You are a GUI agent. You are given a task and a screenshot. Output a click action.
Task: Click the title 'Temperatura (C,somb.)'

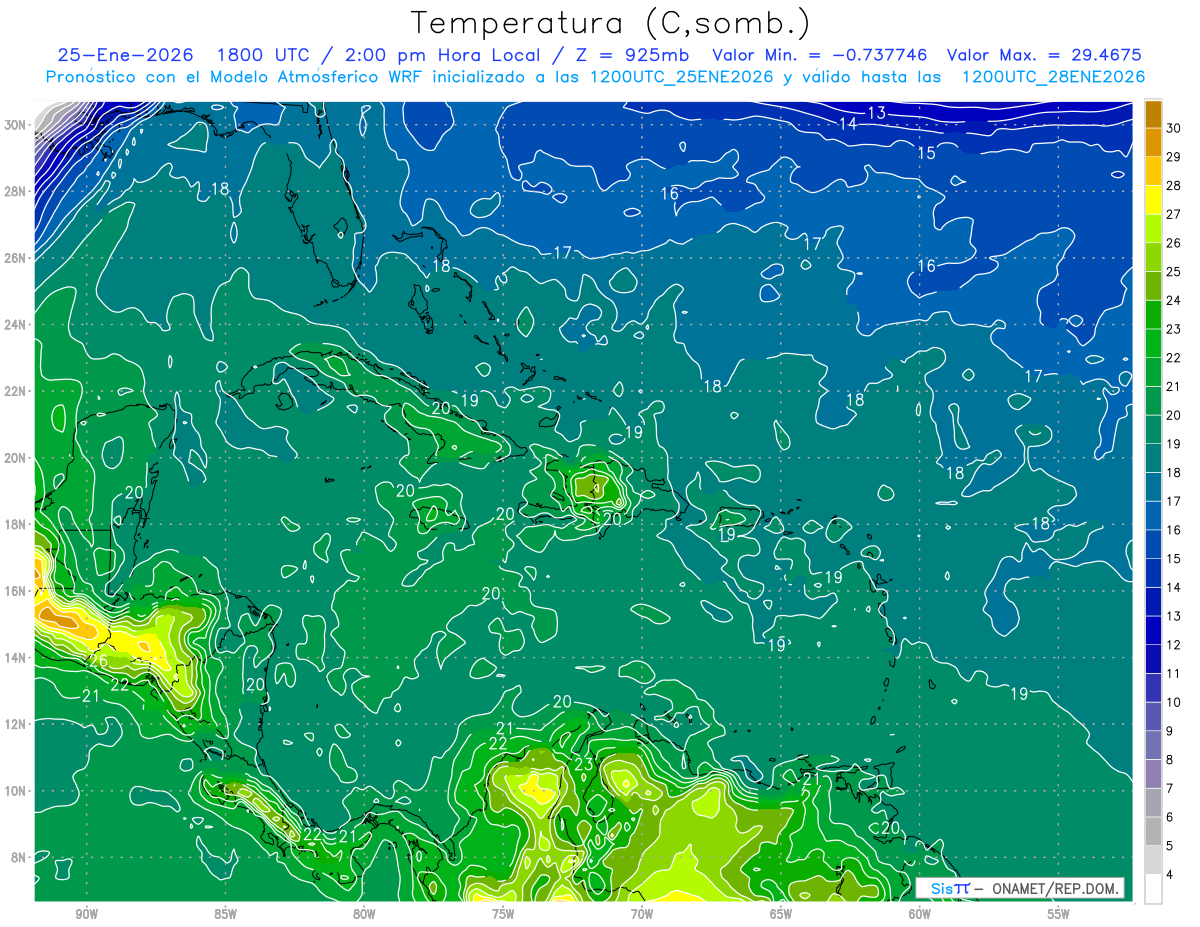tap(611, 22)
